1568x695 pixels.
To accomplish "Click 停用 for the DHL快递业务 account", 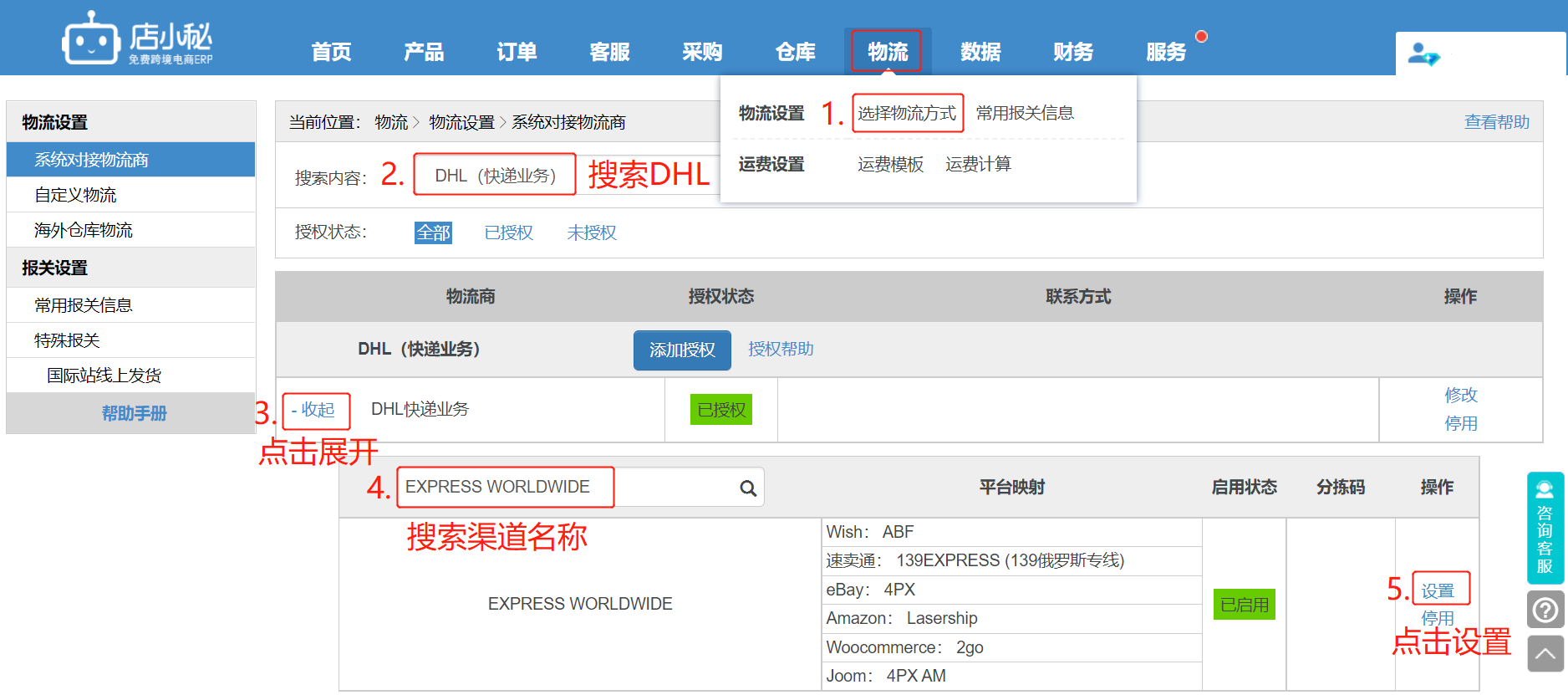I will [x=1461, y=423].
